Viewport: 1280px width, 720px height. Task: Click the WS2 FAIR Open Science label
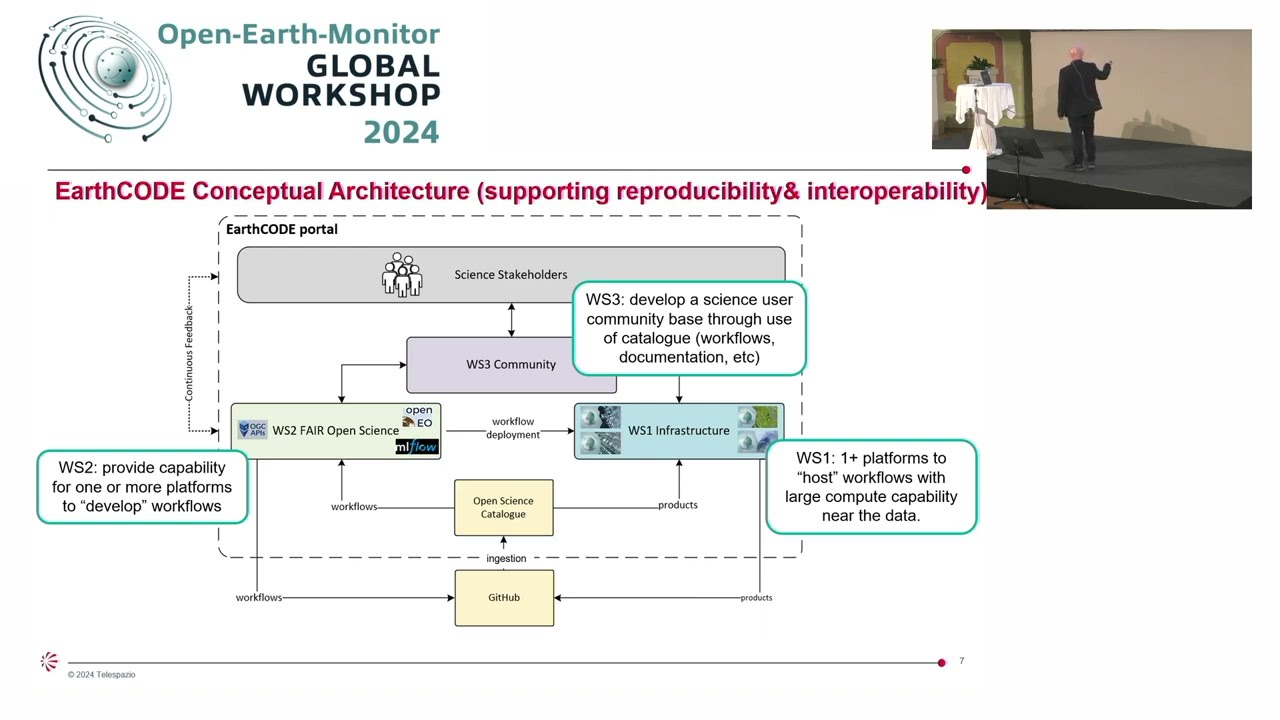tap(336, 431)
